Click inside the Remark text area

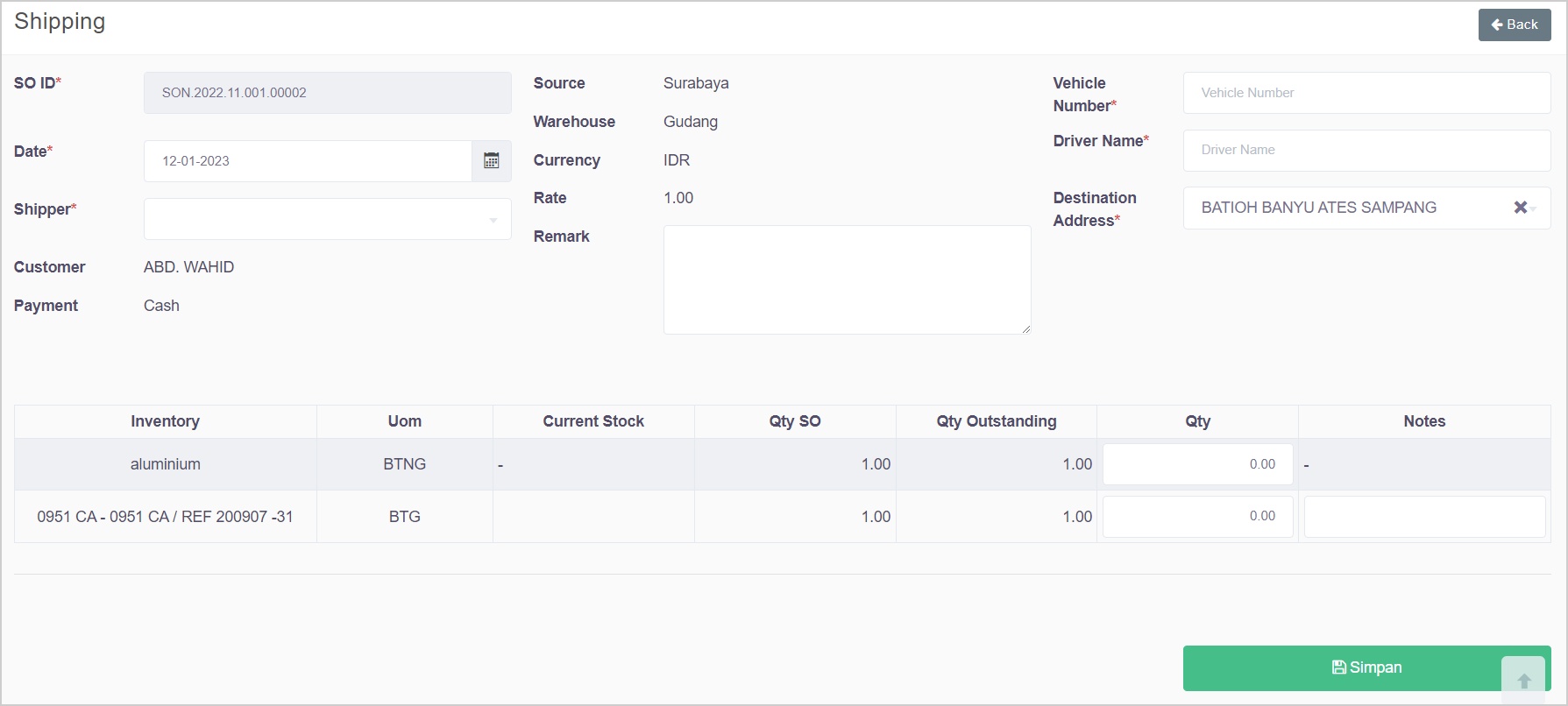click(x=846, y=279)
